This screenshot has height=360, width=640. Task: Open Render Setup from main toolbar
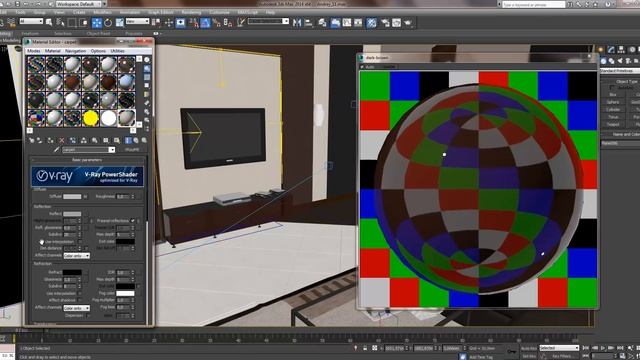pos(385,23)
